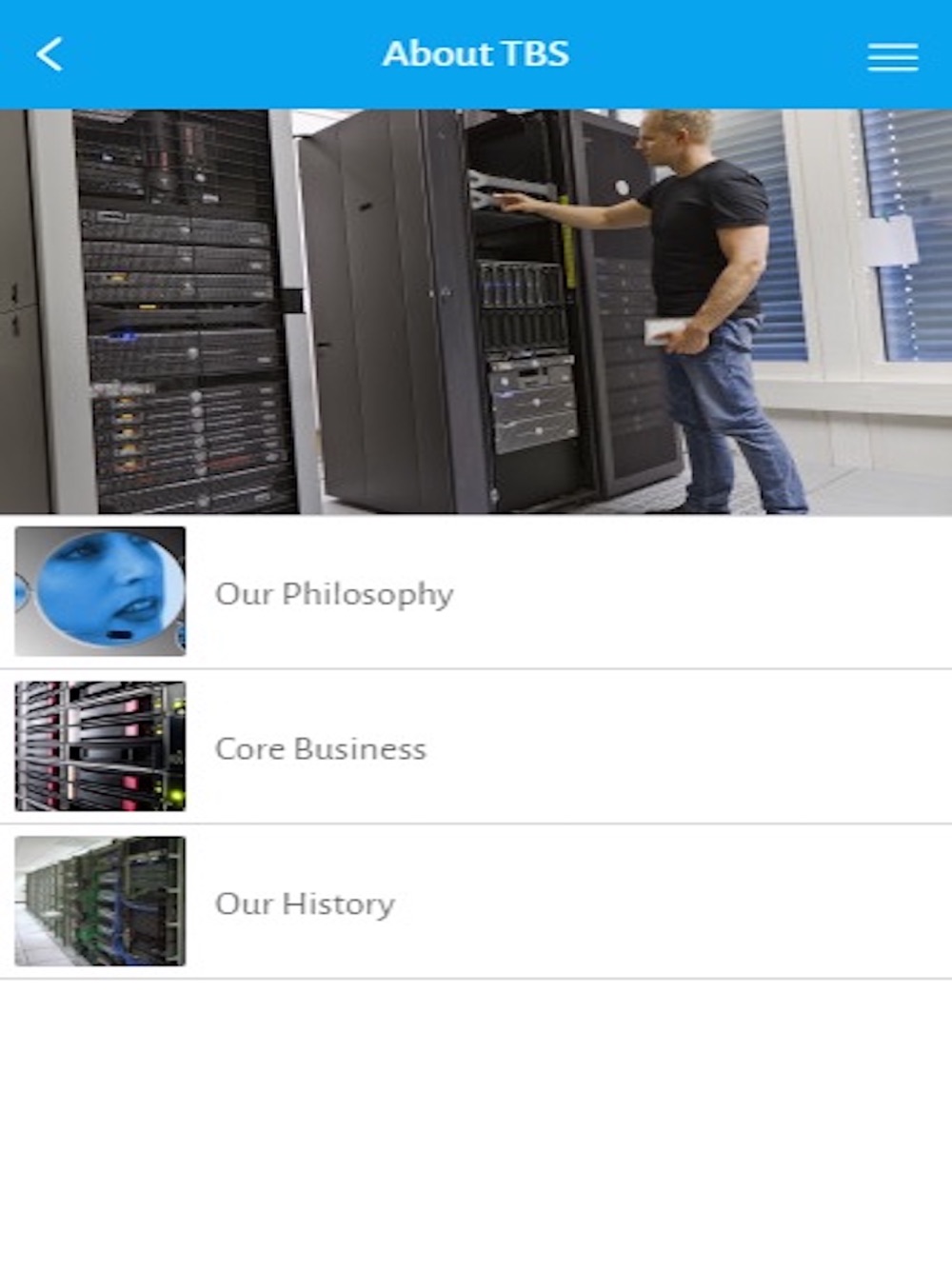
Task: Tap the blue face Our Philosophy thumbnail
Action: pos(100,591)
